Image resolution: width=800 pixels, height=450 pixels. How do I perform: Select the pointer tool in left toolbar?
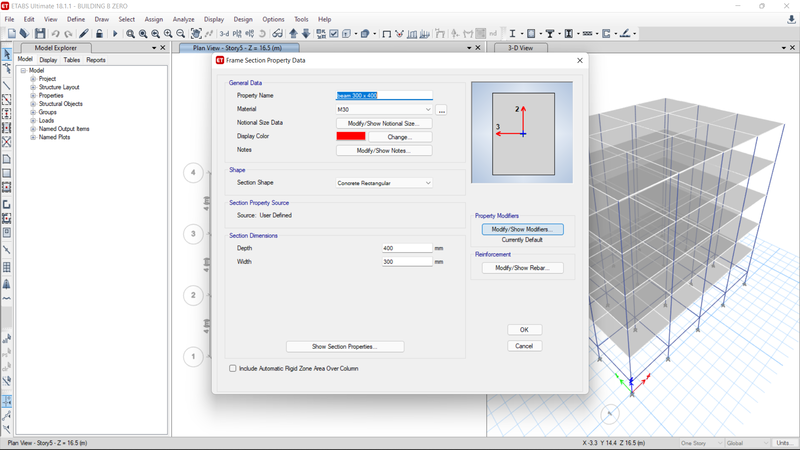[7, 54]
